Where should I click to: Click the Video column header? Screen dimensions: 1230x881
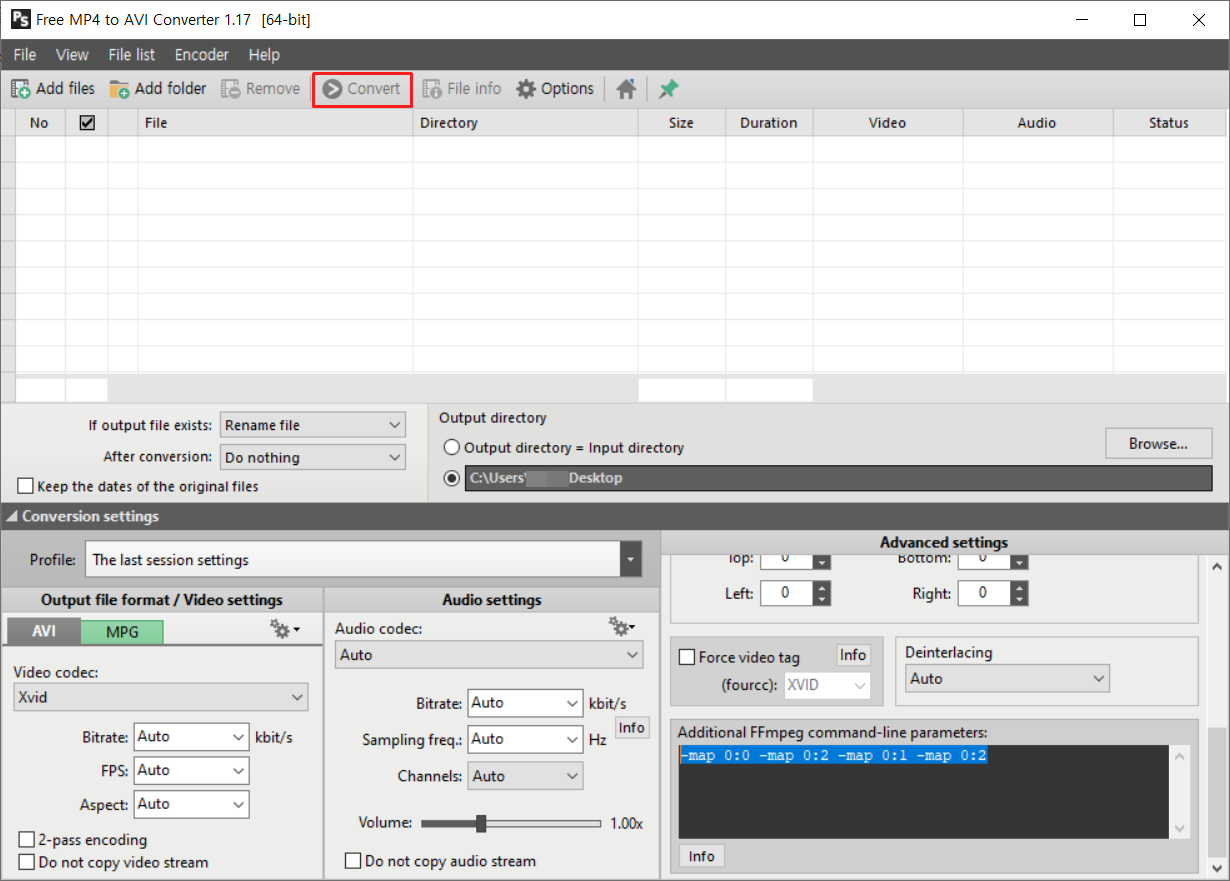click(x=888, y=123)
